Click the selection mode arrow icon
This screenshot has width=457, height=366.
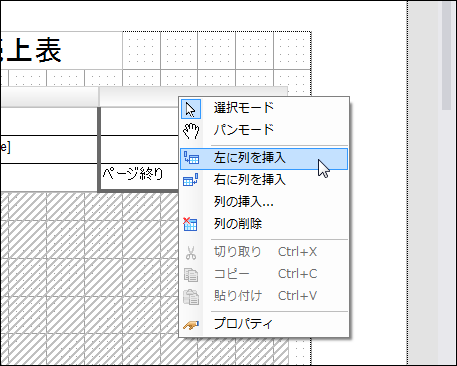point(191,109)
